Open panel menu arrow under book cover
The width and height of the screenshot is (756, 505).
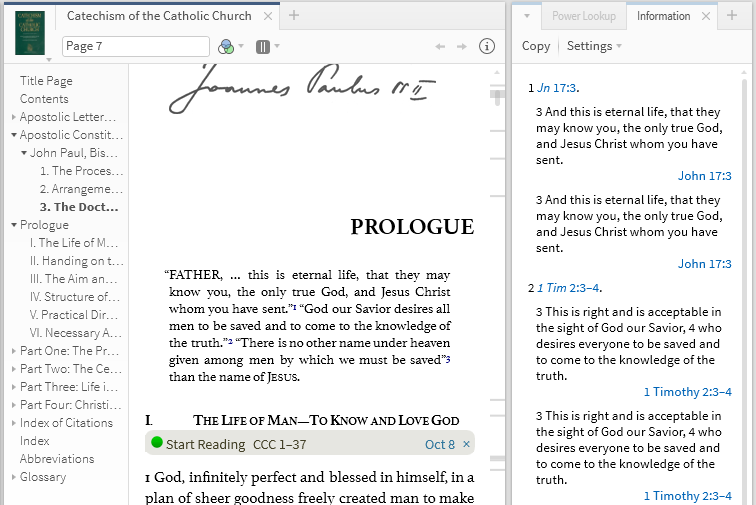pos(49,60)
